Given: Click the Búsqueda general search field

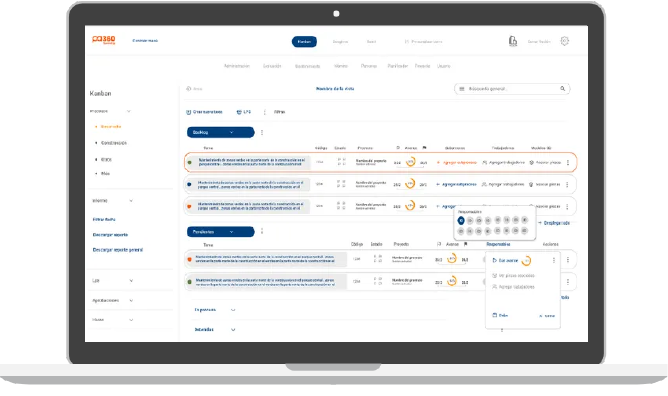Looking at the screenshot, I should point(512,89).
